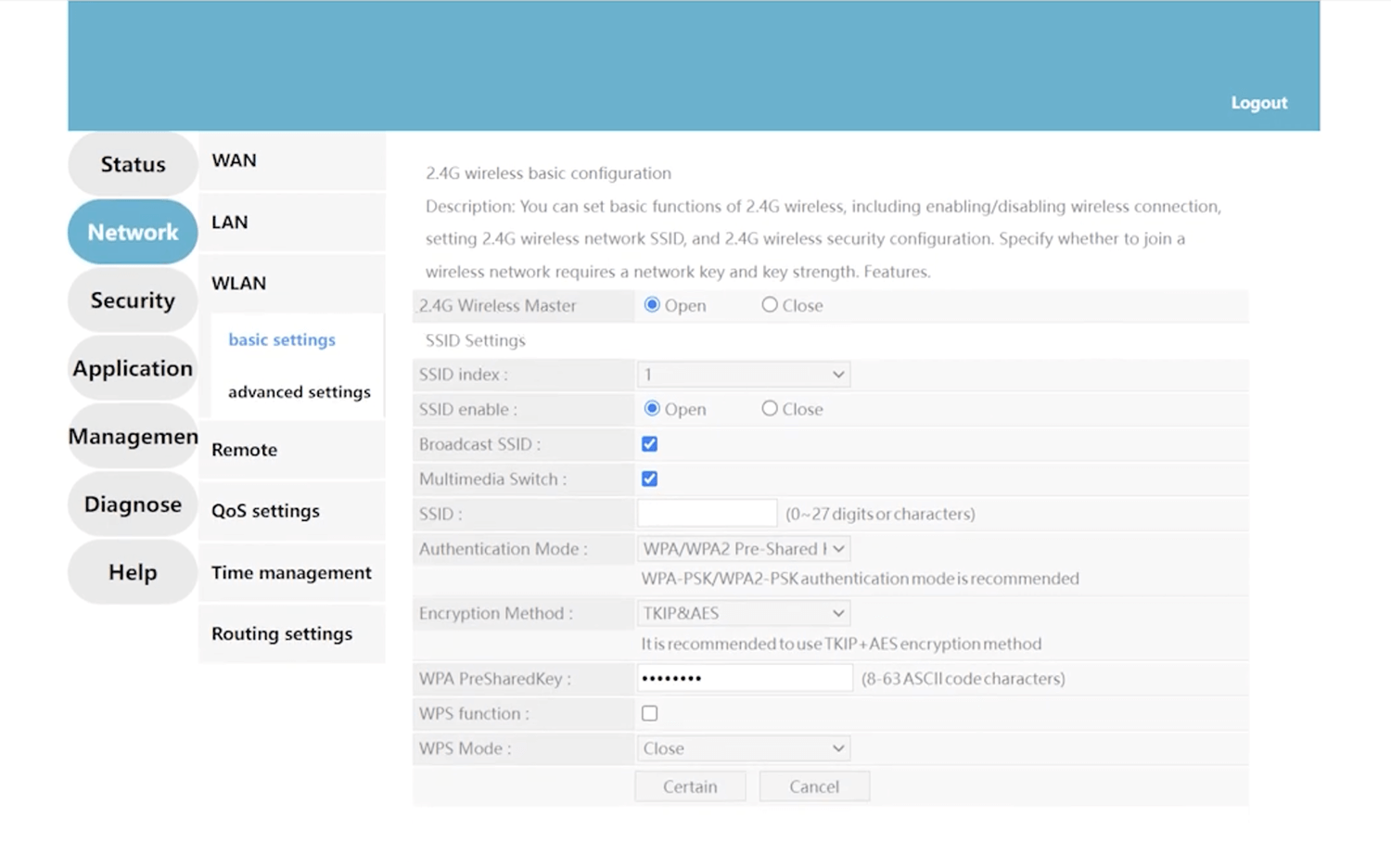Viewport: 1391px width, 868px height.
Task: Click into the WPA PreSharedKey field
Action: coord(744,679)
